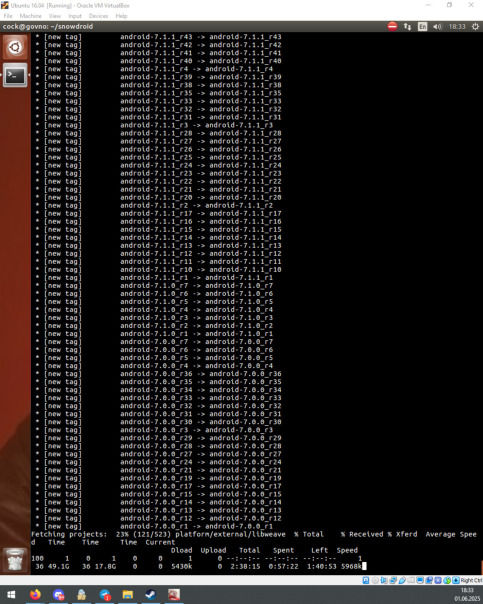Viewport: 483px width, 604px height.
Task: Open Steam from the Windows taskbar
Action: coord(151,594)
